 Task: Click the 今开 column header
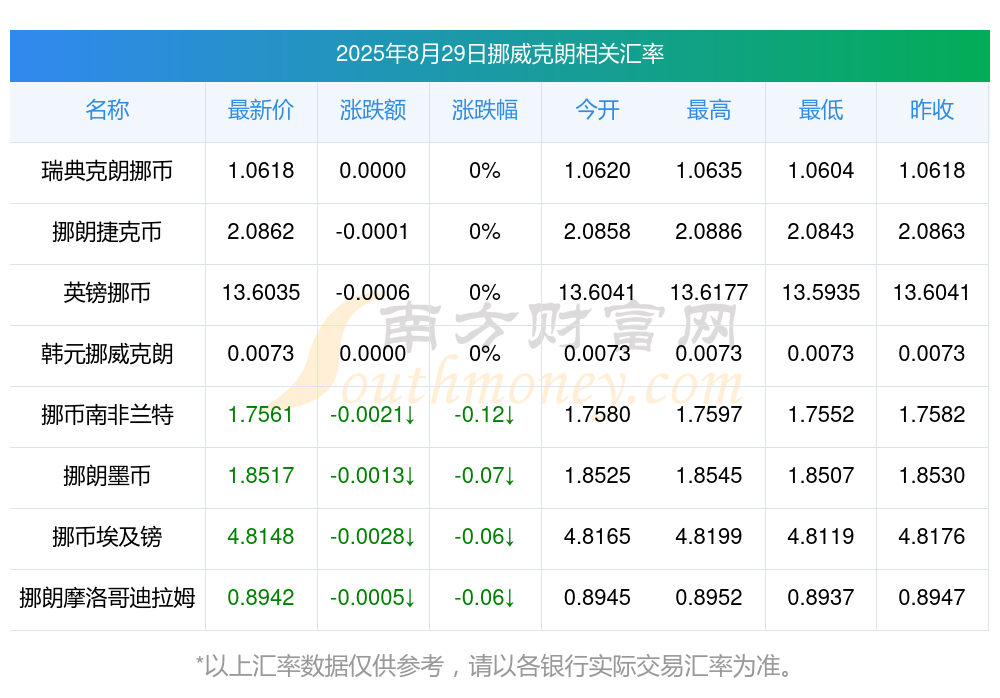click(x=597, y=110)
